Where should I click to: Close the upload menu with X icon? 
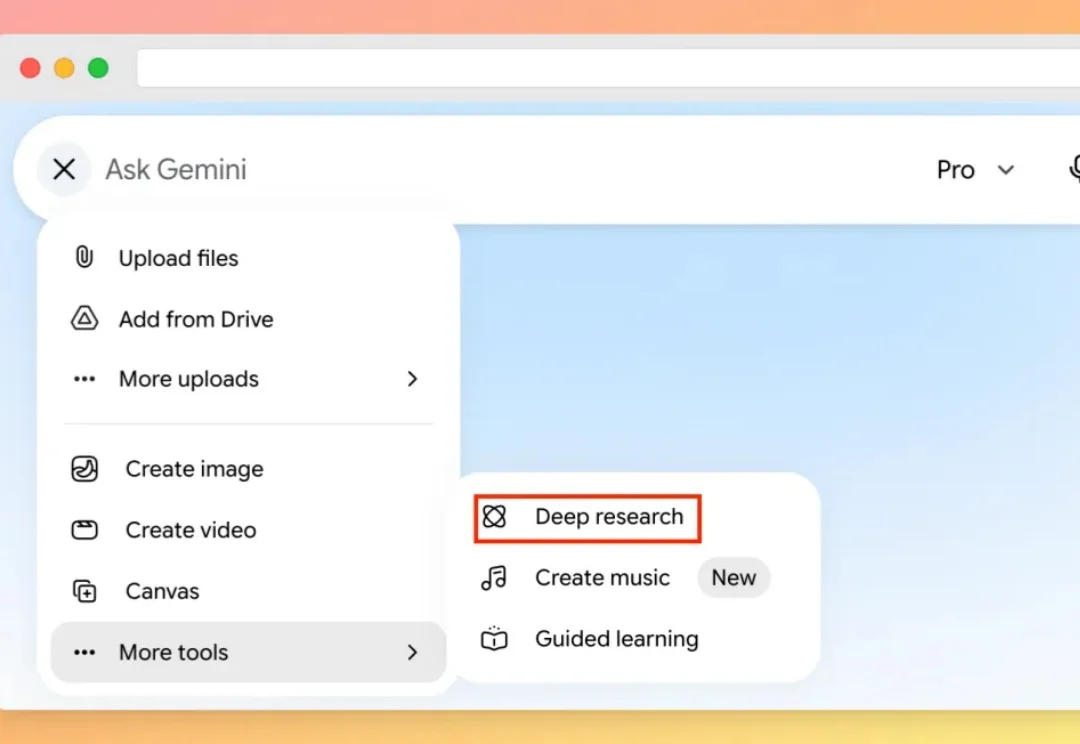click(64, 169)
